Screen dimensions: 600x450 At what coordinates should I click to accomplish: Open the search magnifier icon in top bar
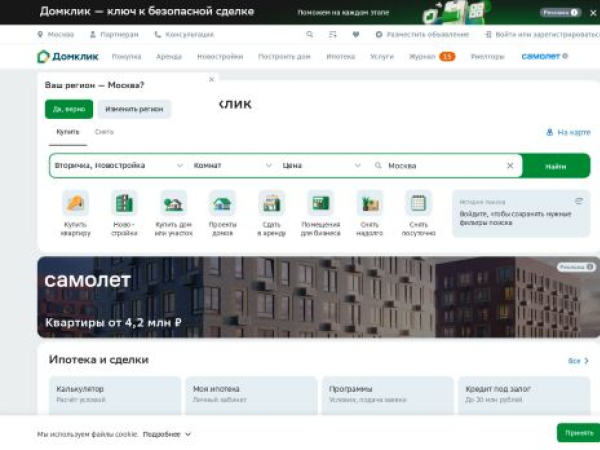point(310,34)
